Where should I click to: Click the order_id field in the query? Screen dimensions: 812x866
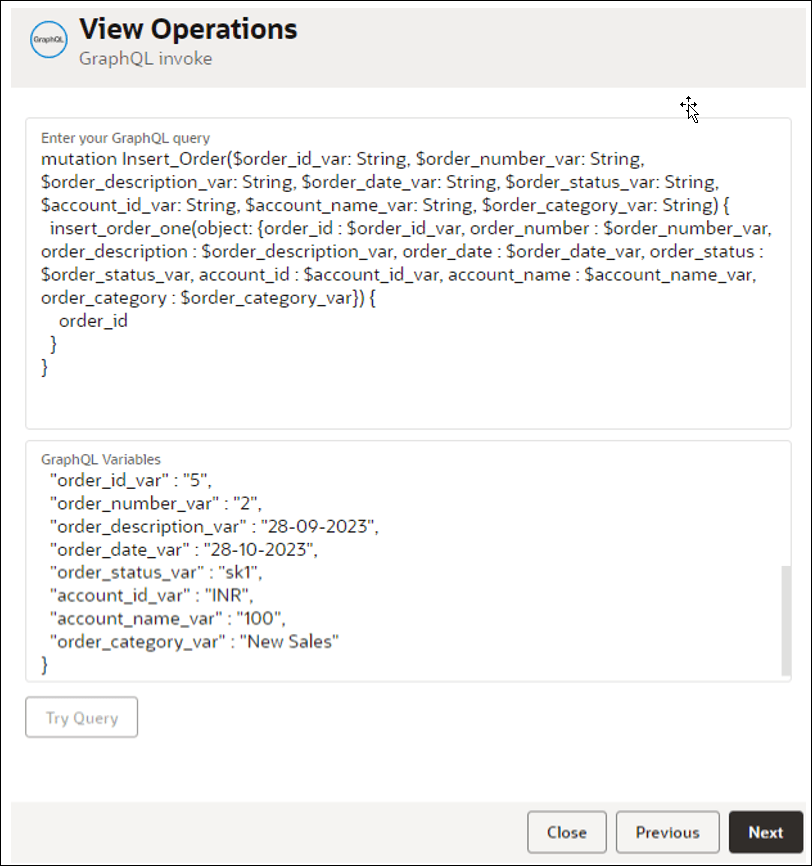click(x=93, y=320)
